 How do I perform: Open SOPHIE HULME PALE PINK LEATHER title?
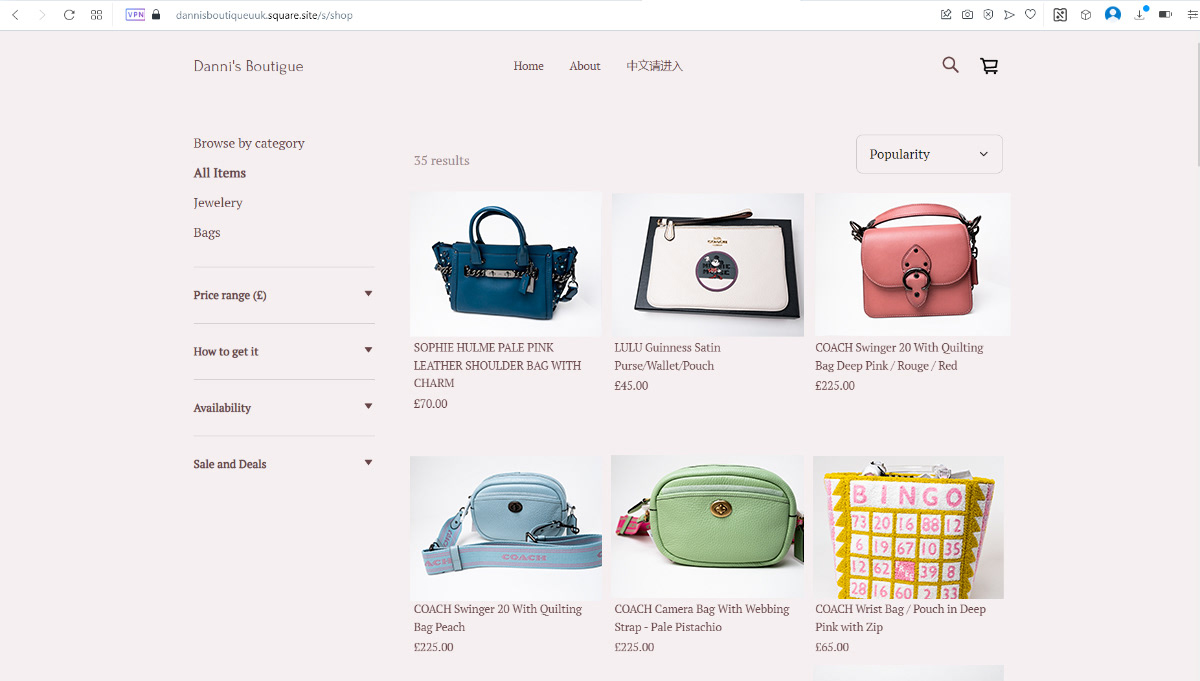[x=498, y=365]
